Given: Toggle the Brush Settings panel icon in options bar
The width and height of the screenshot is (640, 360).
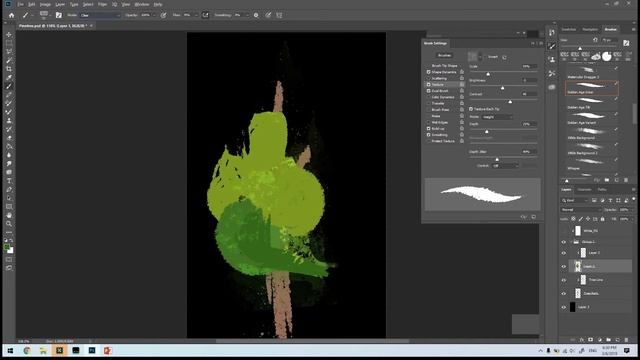Looking at the screenshot, I should point(59,15).
